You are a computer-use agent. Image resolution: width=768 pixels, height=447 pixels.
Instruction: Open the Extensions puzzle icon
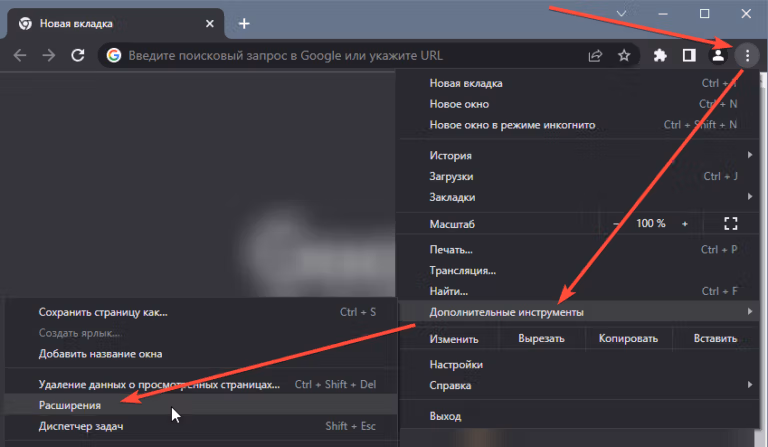pos(660,55)
